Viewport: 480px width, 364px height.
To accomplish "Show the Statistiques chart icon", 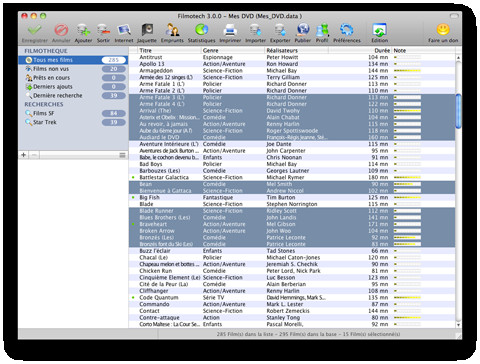I will [x=201, y=30].
